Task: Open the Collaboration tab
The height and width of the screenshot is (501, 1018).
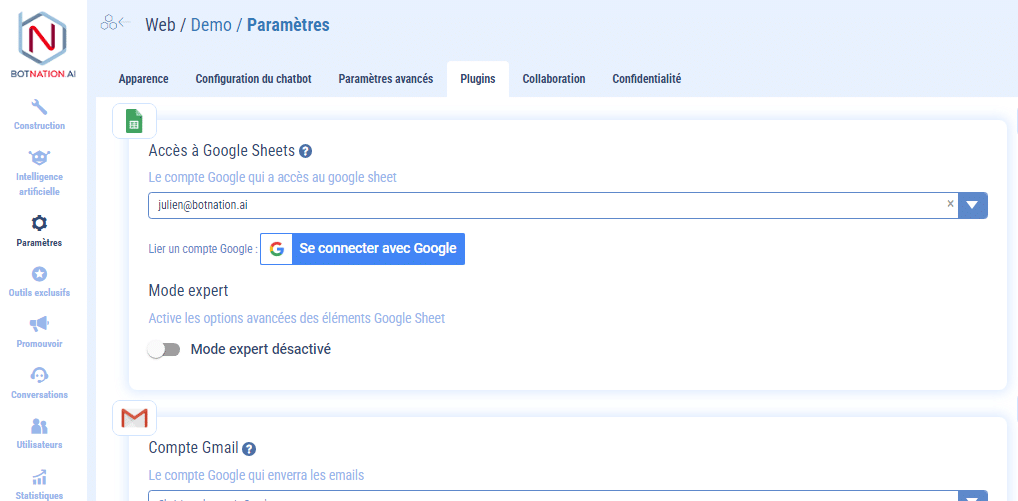Action: click(x=553, y=79)
